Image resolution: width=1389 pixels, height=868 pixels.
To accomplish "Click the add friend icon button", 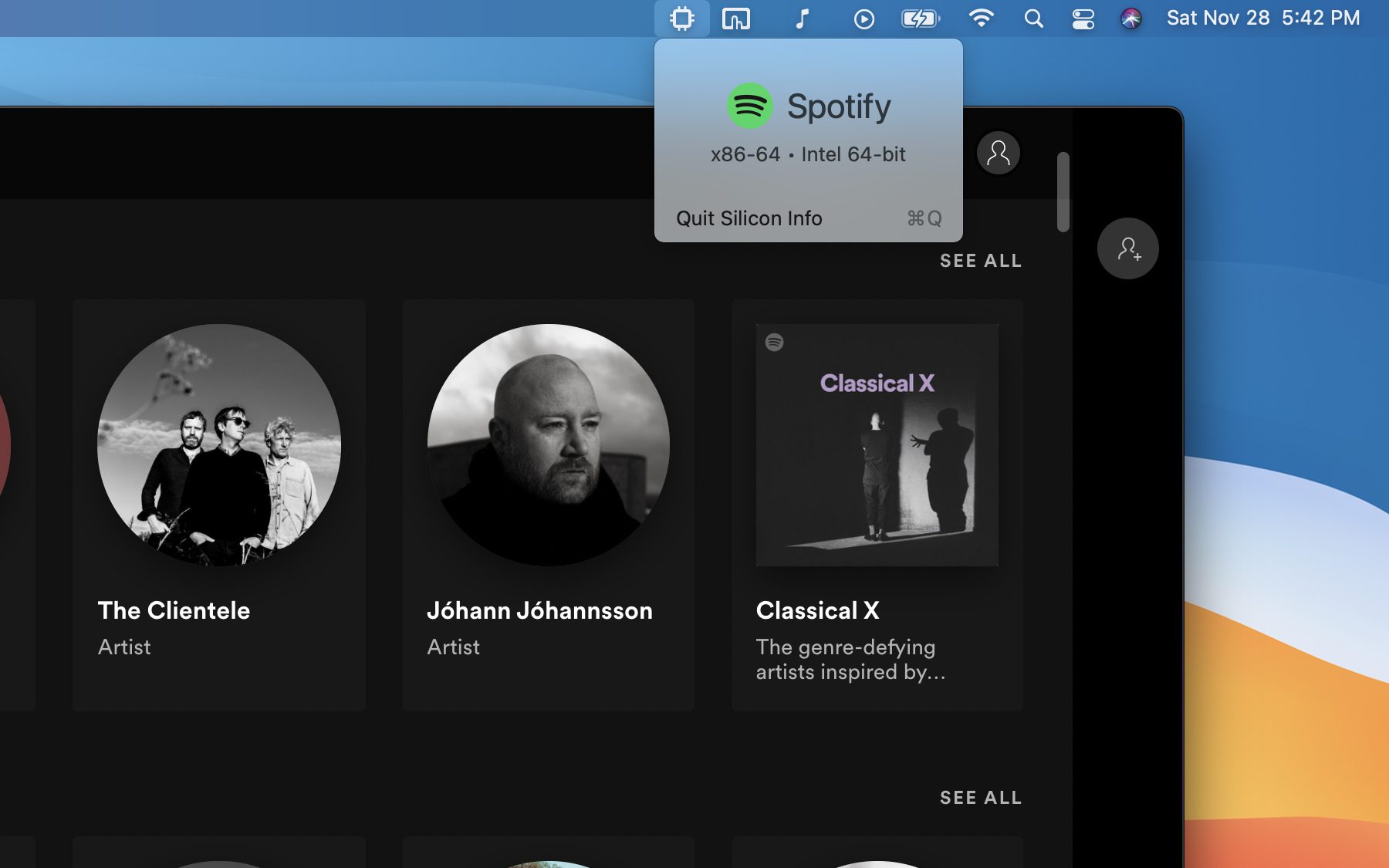I will (x=1127, y=248).
